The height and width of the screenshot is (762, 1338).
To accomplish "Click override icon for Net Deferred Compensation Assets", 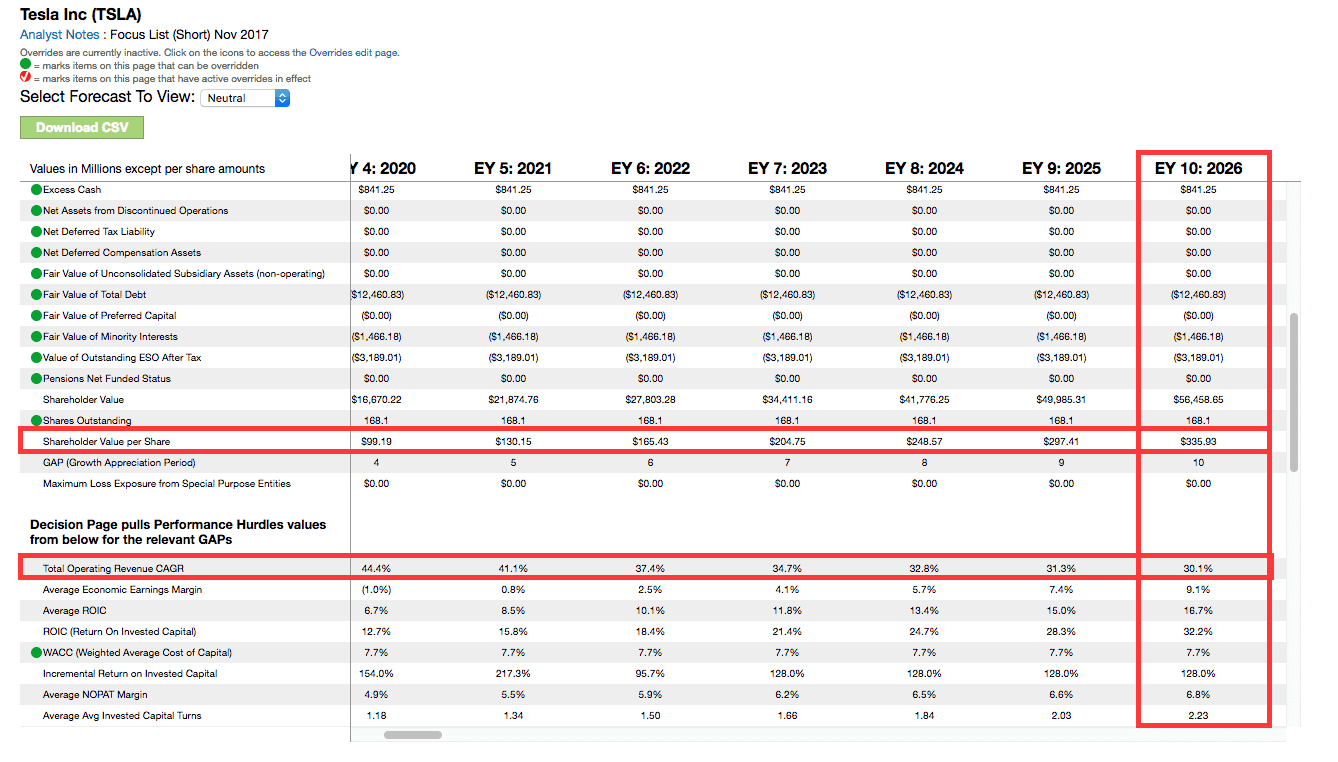I will [36, 253].
